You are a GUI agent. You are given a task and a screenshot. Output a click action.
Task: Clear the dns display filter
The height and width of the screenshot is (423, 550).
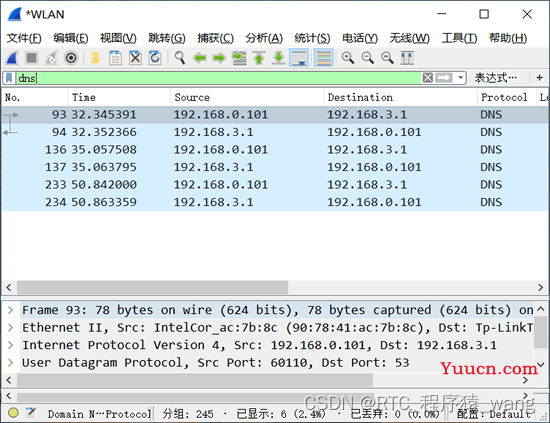click(x=428, y=78)
